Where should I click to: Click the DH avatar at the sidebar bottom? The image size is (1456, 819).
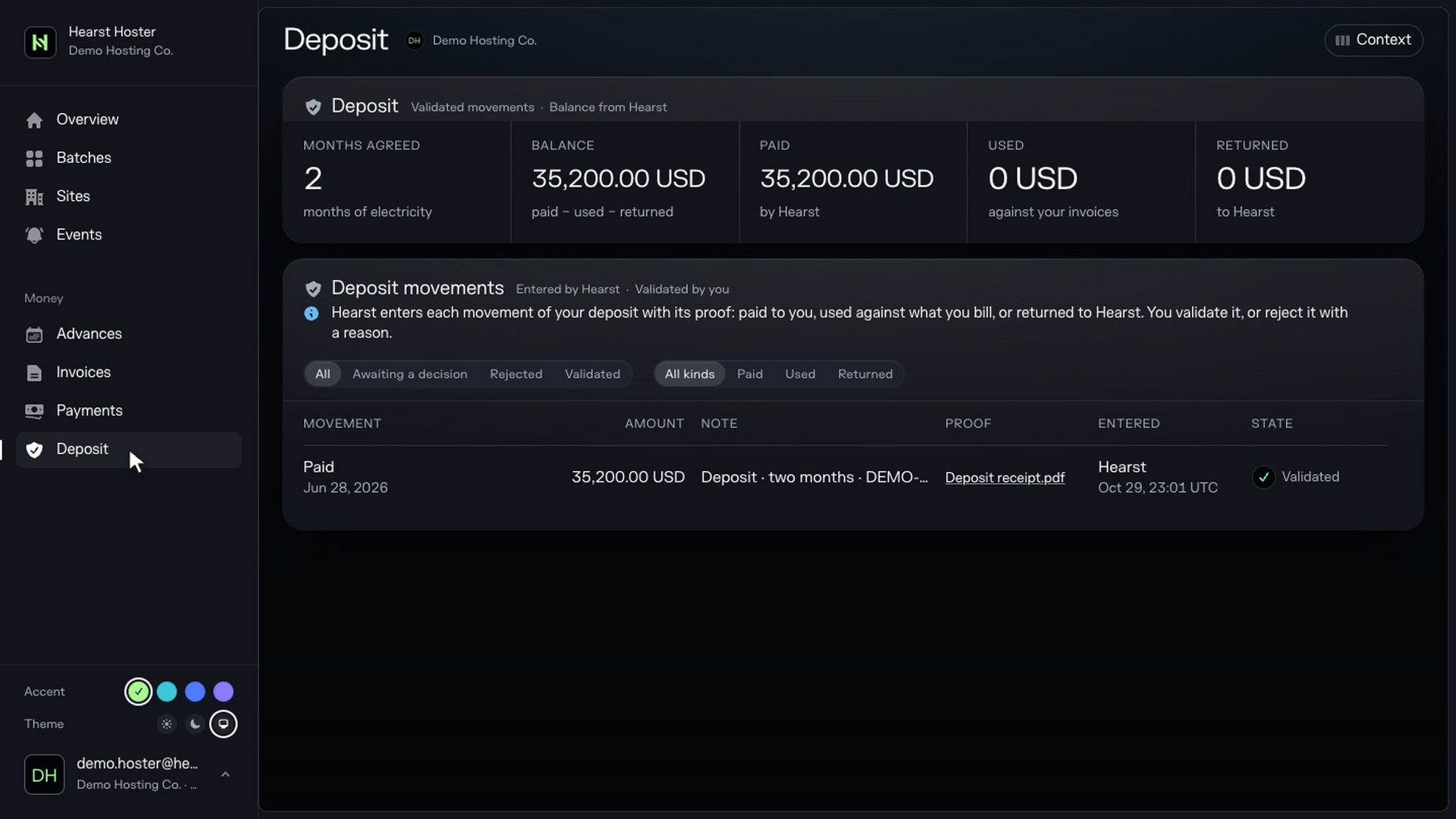[44, 774]
